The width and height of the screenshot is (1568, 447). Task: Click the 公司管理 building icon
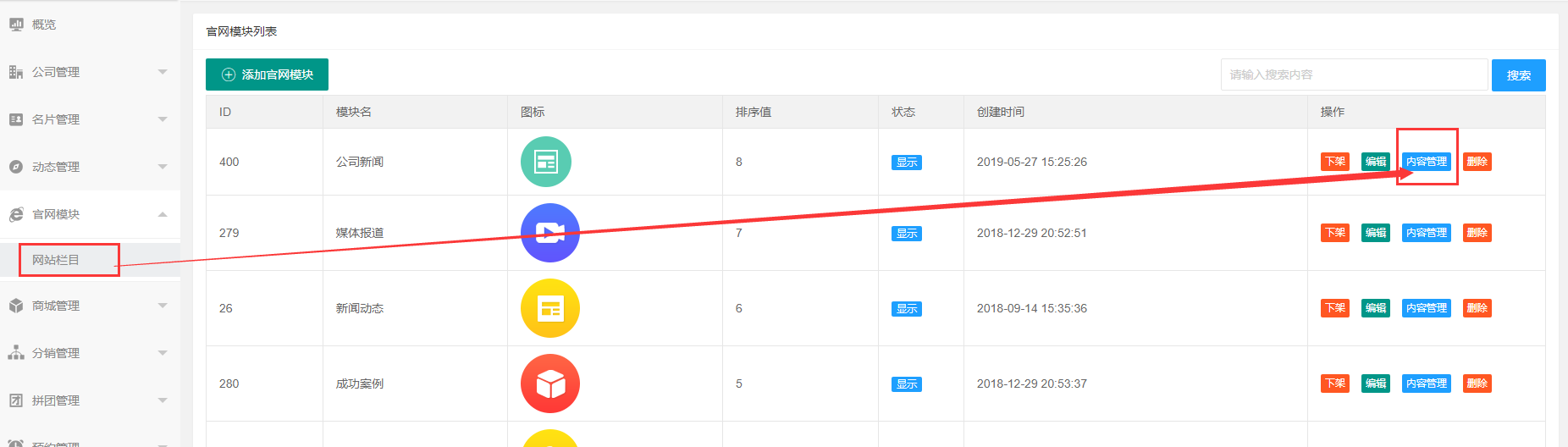16,72
